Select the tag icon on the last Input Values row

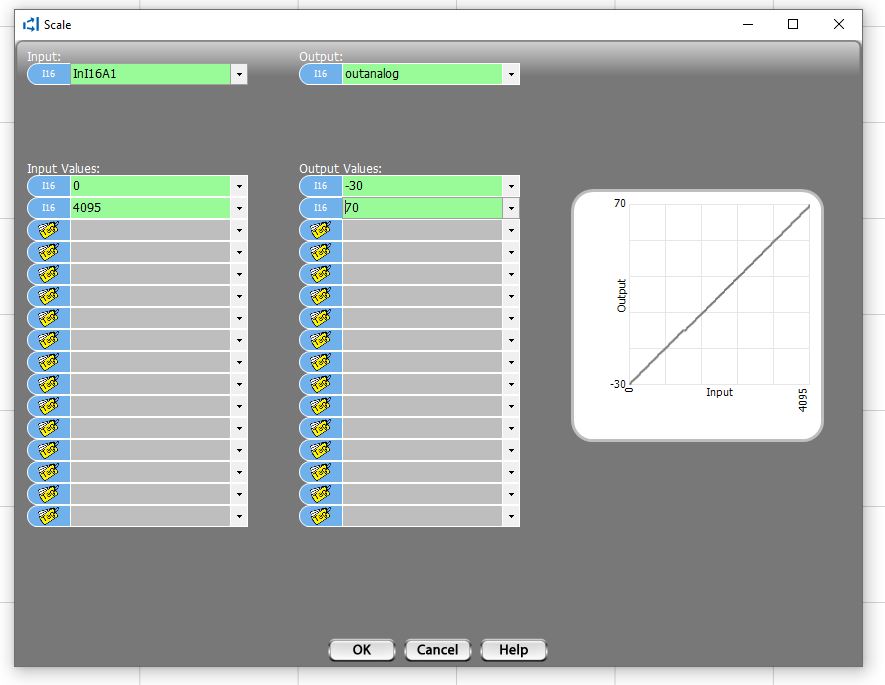coord(49,516)
